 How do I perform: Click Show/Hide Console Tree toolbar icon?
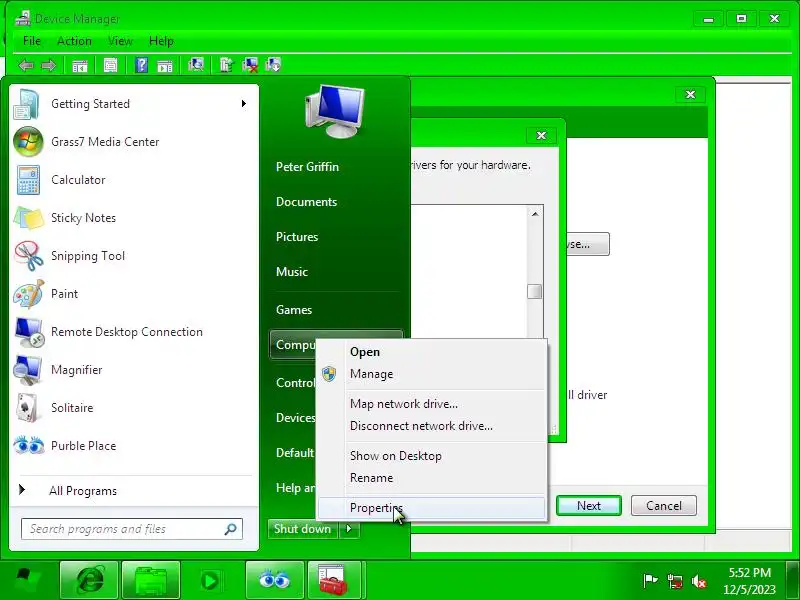pos(80,65)
